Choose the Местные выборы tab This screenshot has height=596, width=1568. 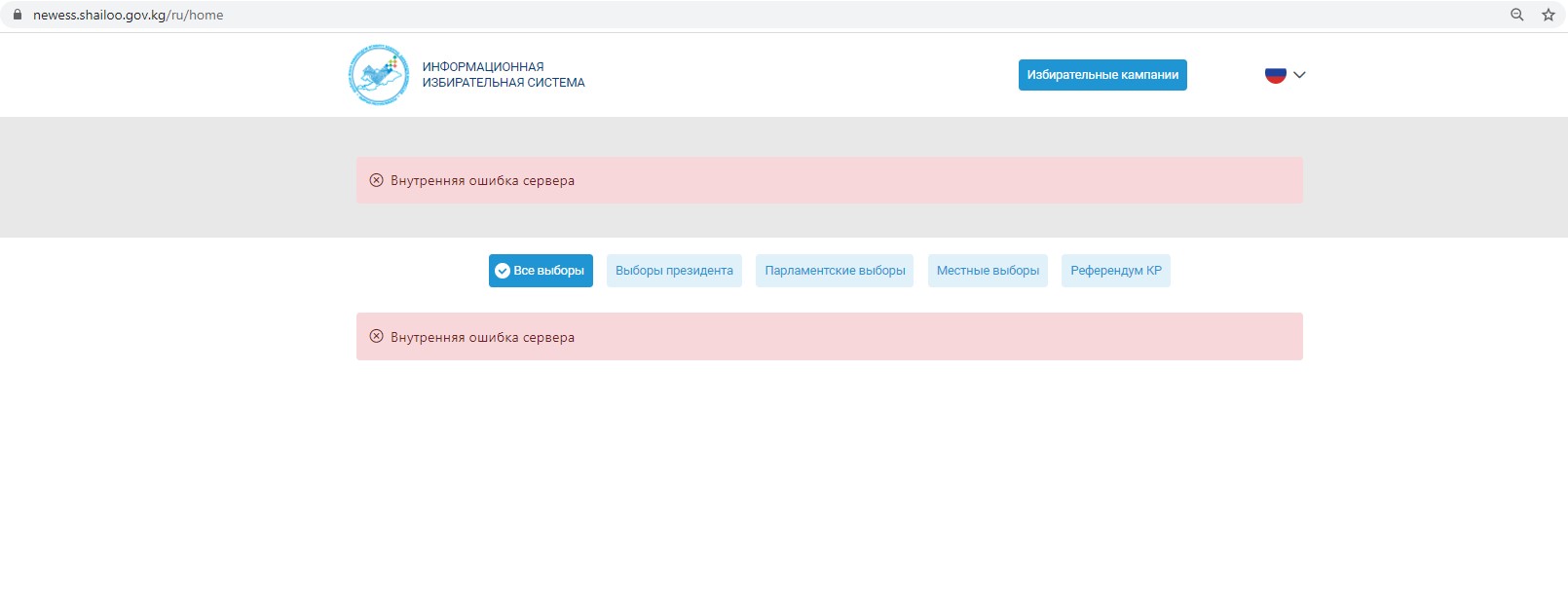point(988,271)
